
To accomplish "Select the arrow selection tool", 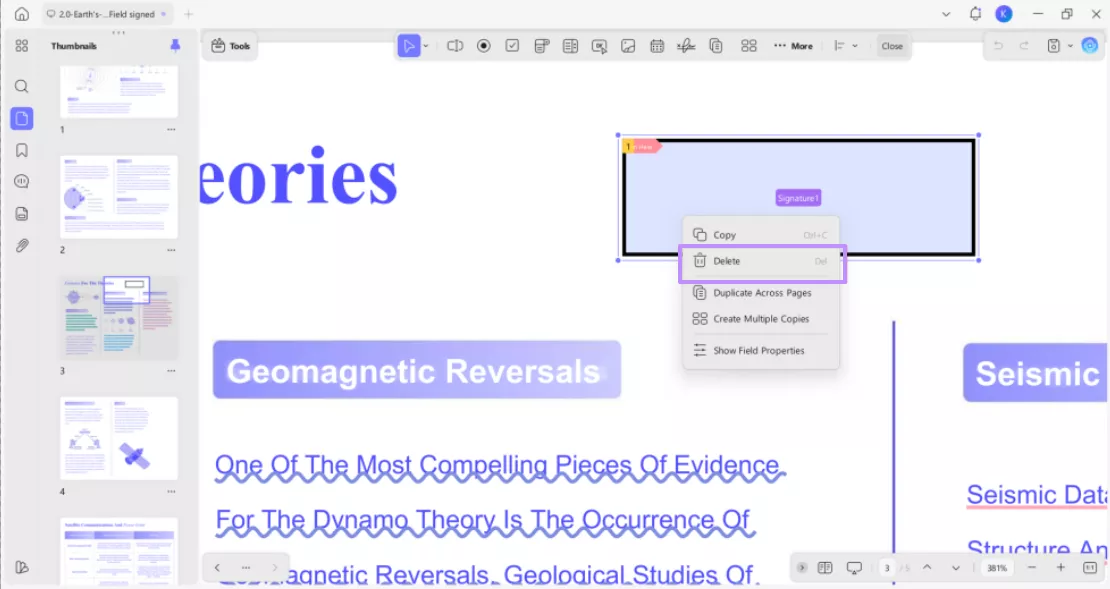I will point(408,46).
